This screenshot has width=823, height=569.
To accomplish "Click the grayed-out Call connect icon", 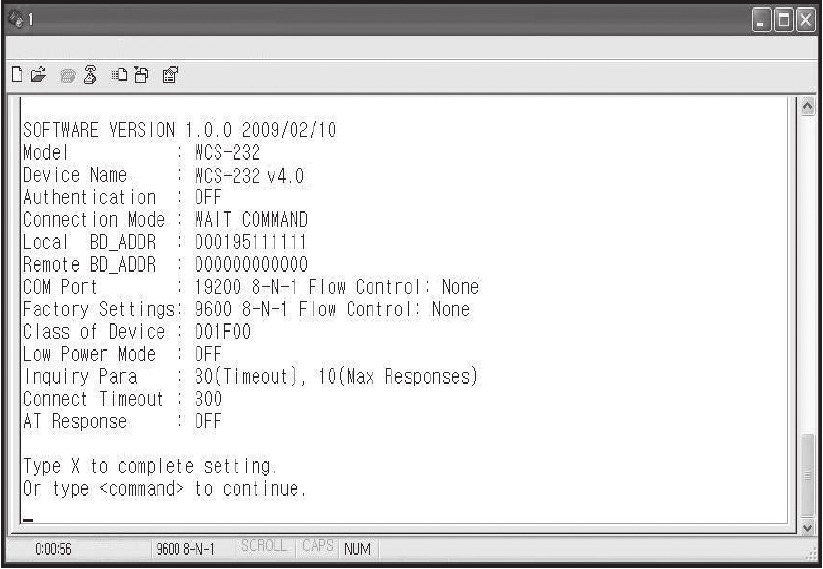I will (68, 77).
